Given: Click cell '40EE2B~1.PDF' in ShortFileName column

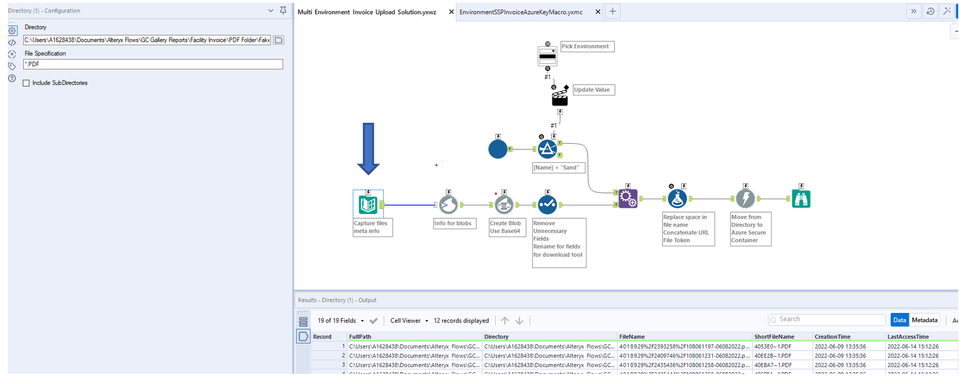Looking at the screenshot, I should [x=782, y=356].
